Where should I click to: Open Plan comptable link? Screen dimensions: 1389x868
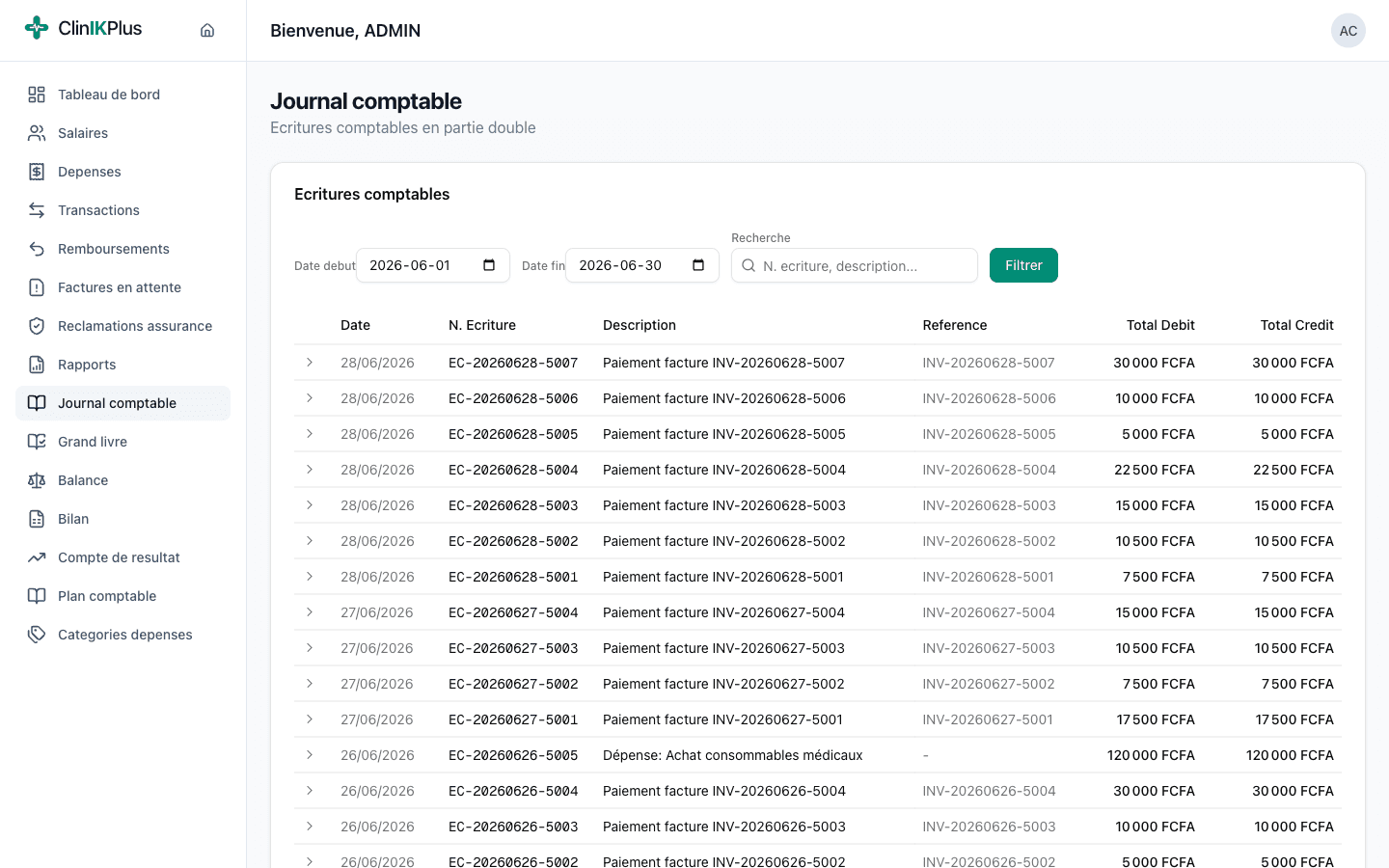click(x=123, y=596)
